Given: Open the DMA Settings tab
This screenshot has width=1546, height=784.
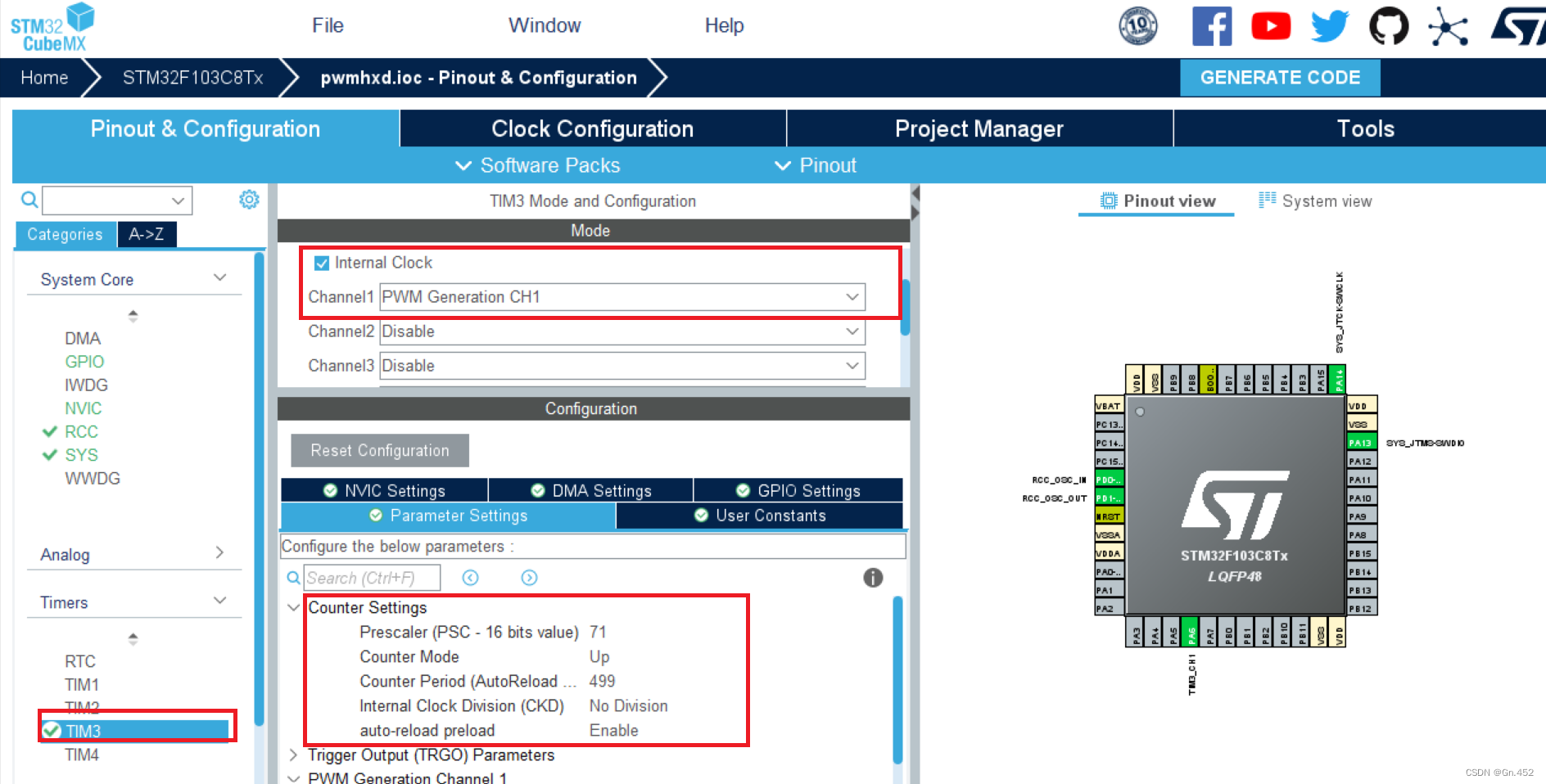Looking at the screenshot, I should point(590,490).
